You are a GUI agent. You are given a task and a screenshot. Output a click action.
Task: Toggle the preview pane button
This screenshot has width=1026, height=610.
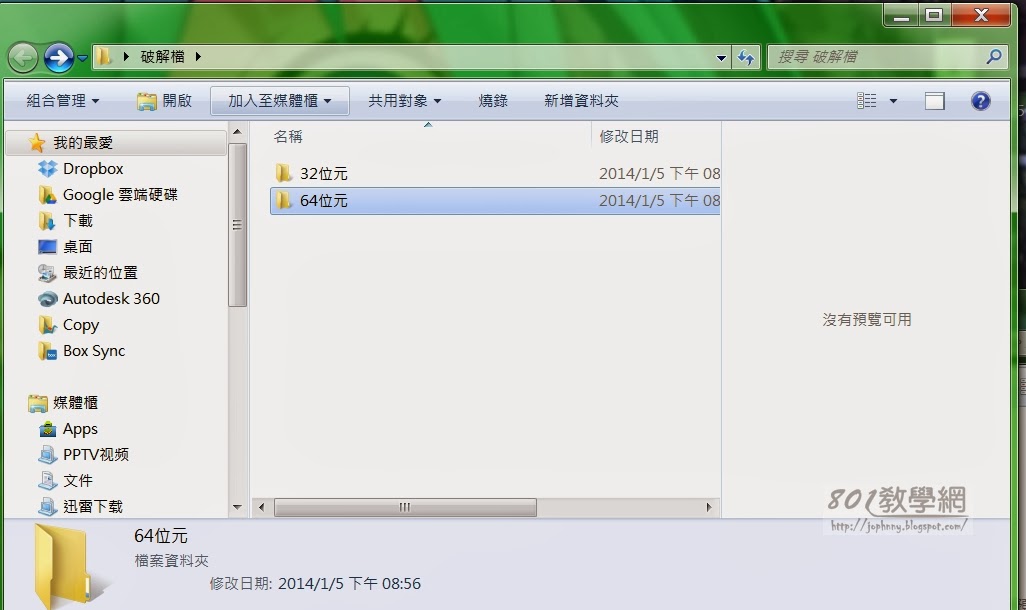coord(934,101)
